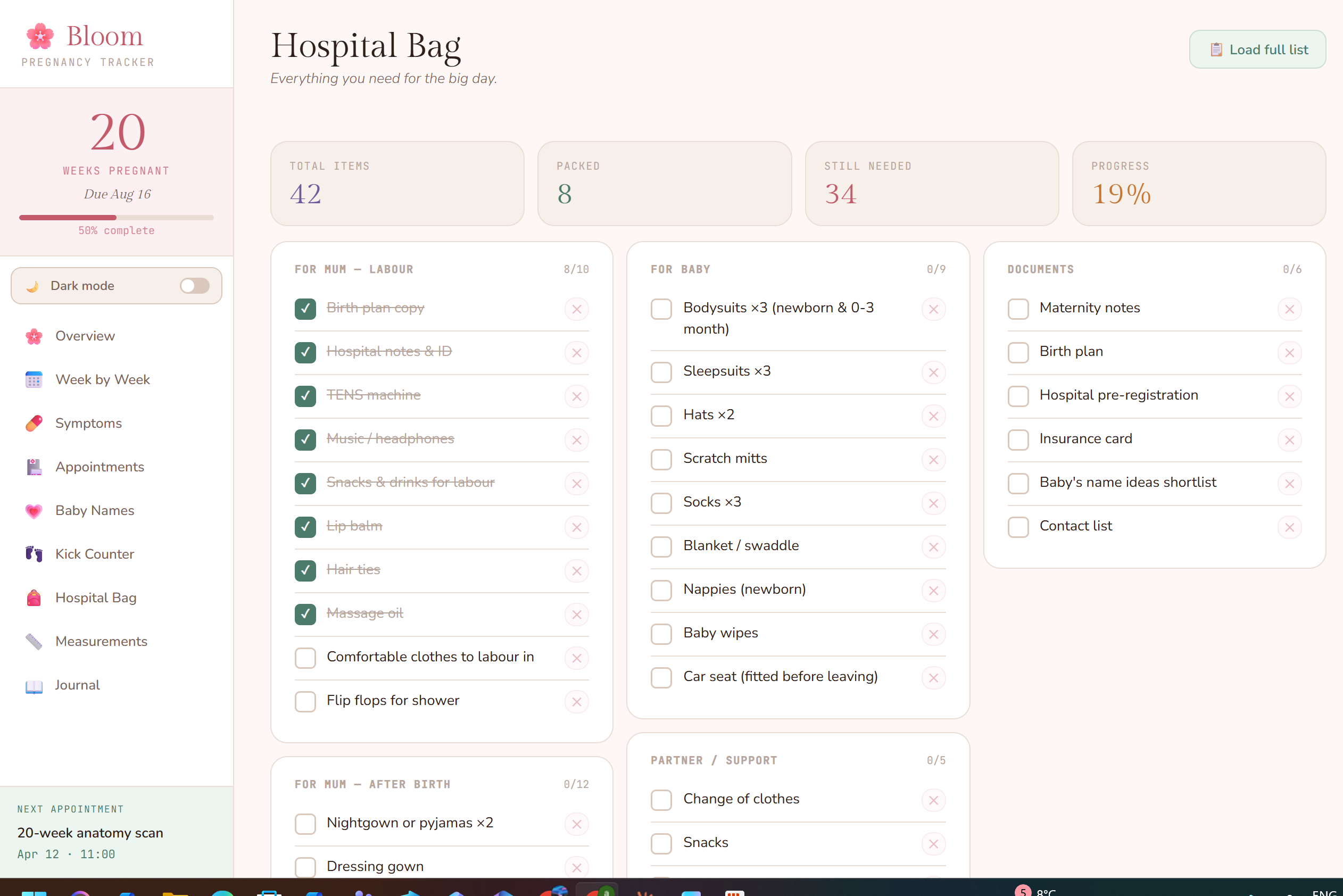Delete the Hair ties entry
This screenshot has height=896, width=1343.
[x=577, y=571]
